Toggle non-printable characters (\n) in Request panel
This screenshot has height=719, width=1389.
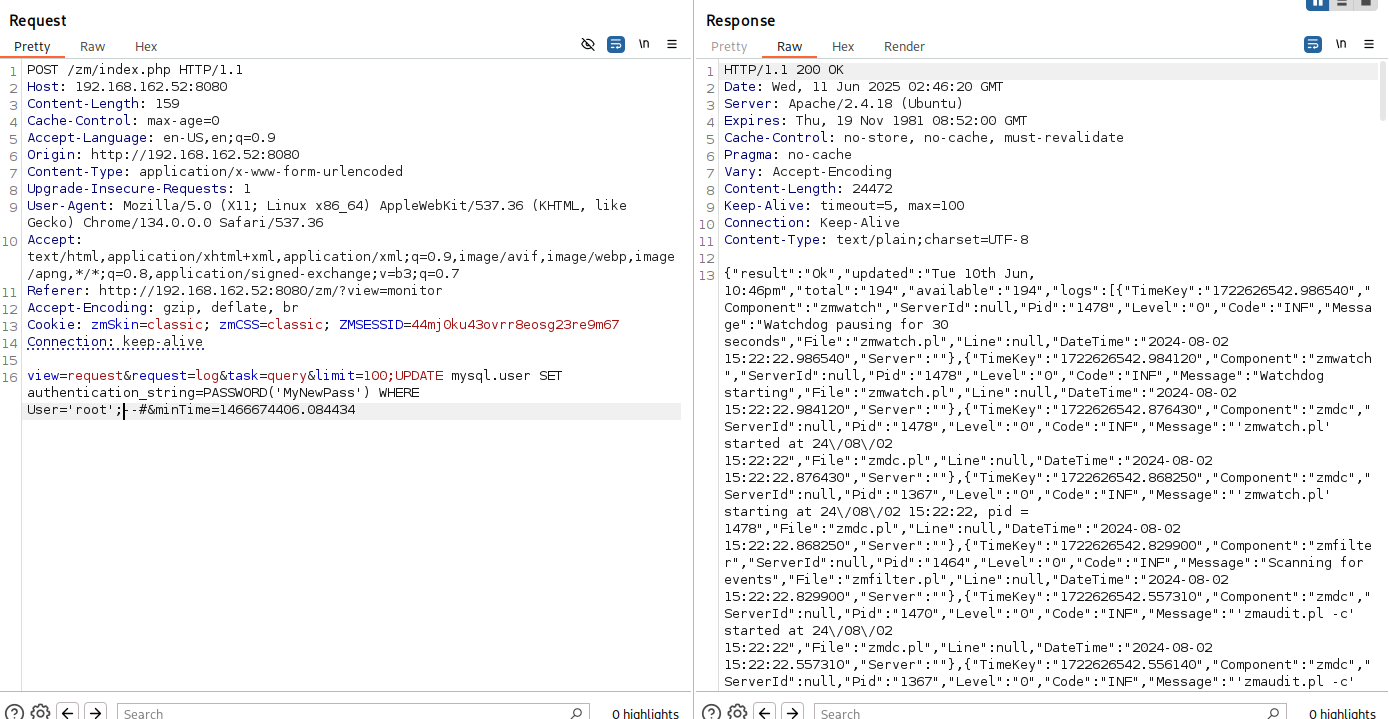tap(644, 45)
